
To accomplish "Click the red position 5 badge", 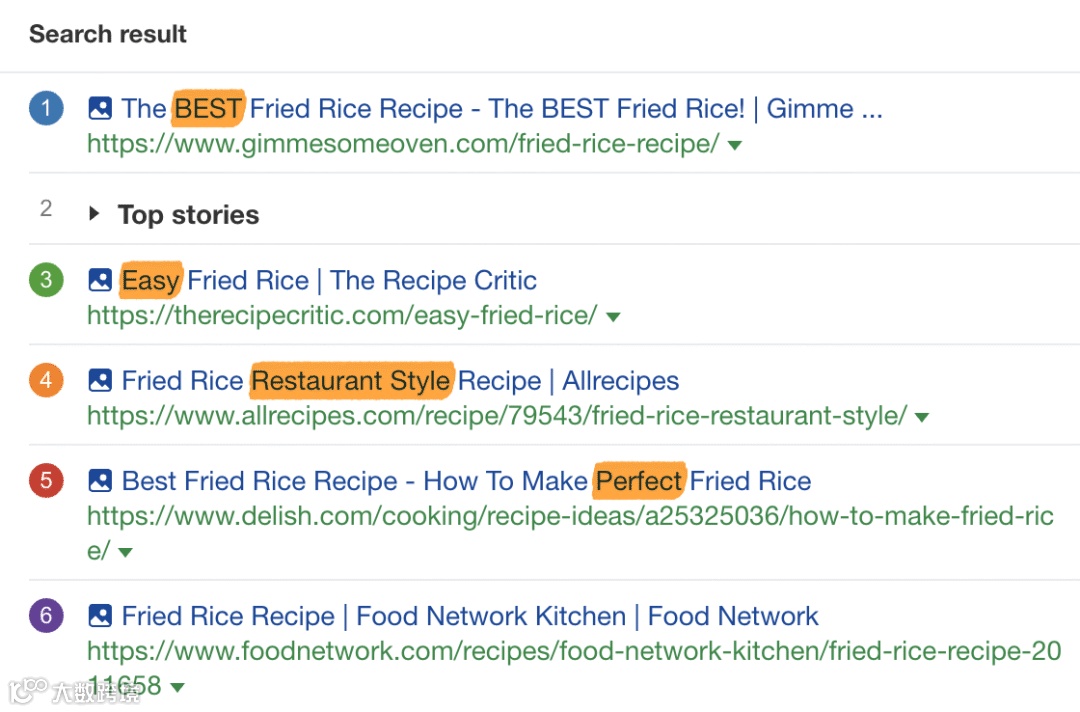I will pyautogui.click(x=46, y=481).
